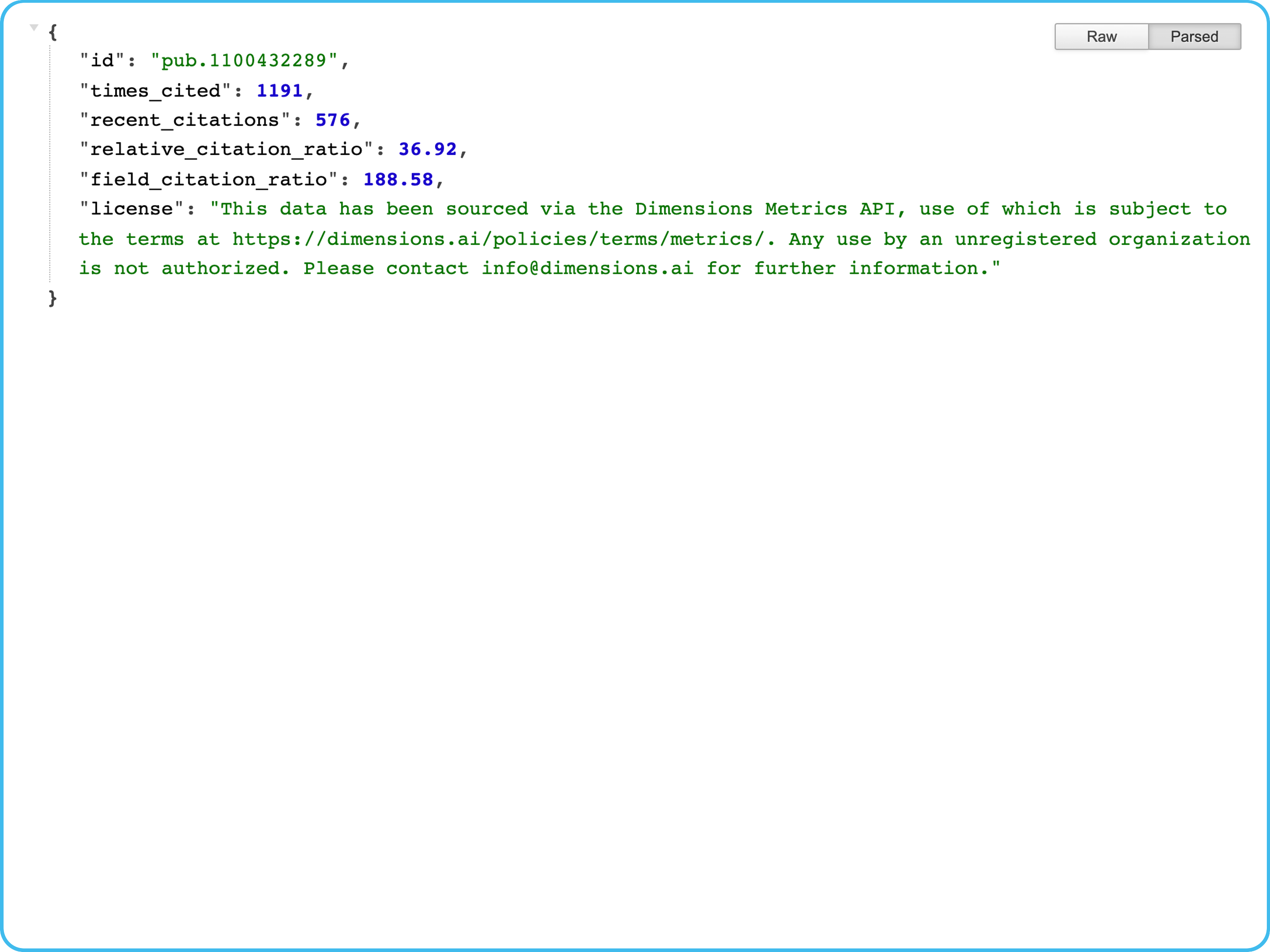
Task: Click the "field_citation_ratio" key
Action: click(208, 180)
